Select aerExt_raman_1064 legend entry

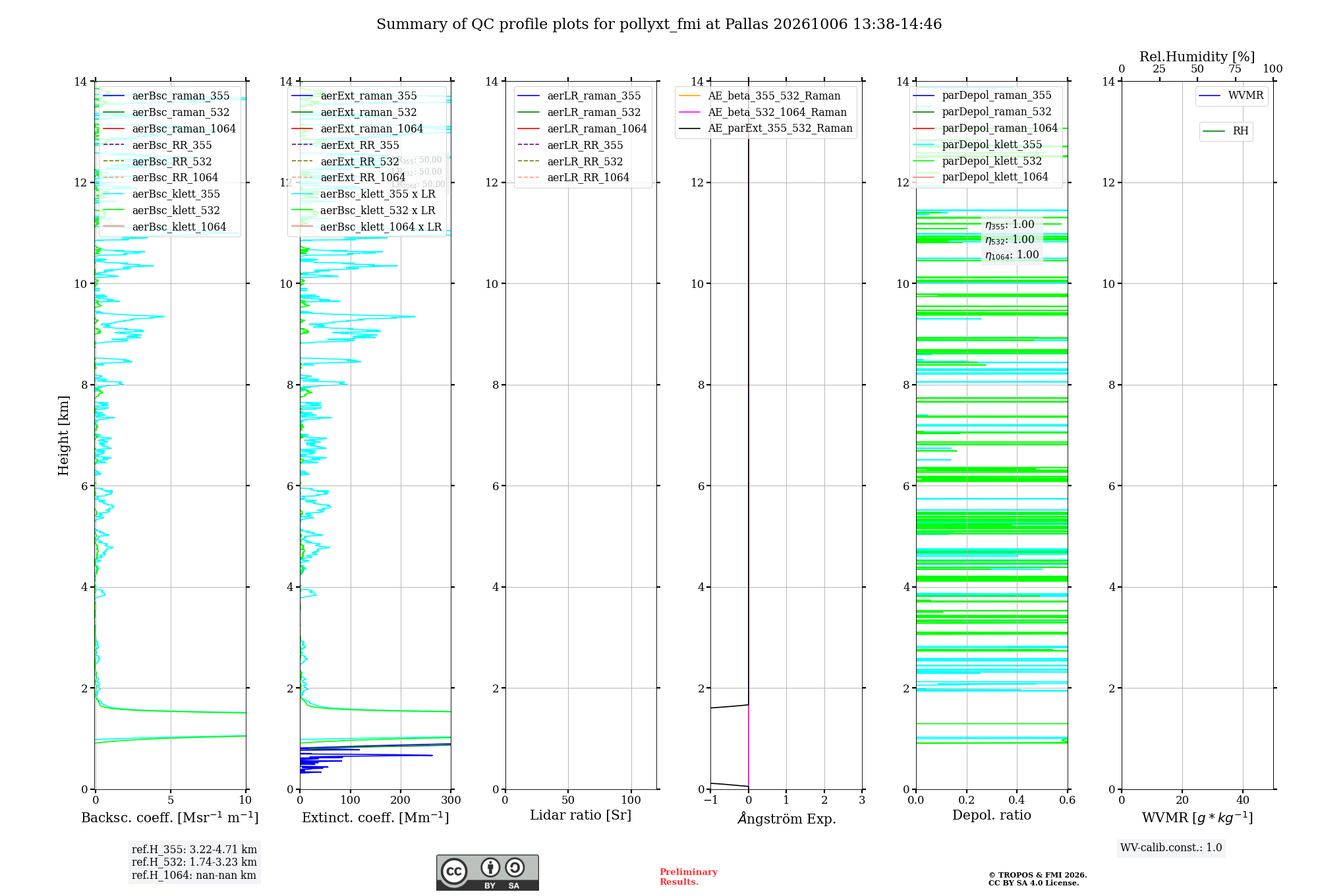357,129
